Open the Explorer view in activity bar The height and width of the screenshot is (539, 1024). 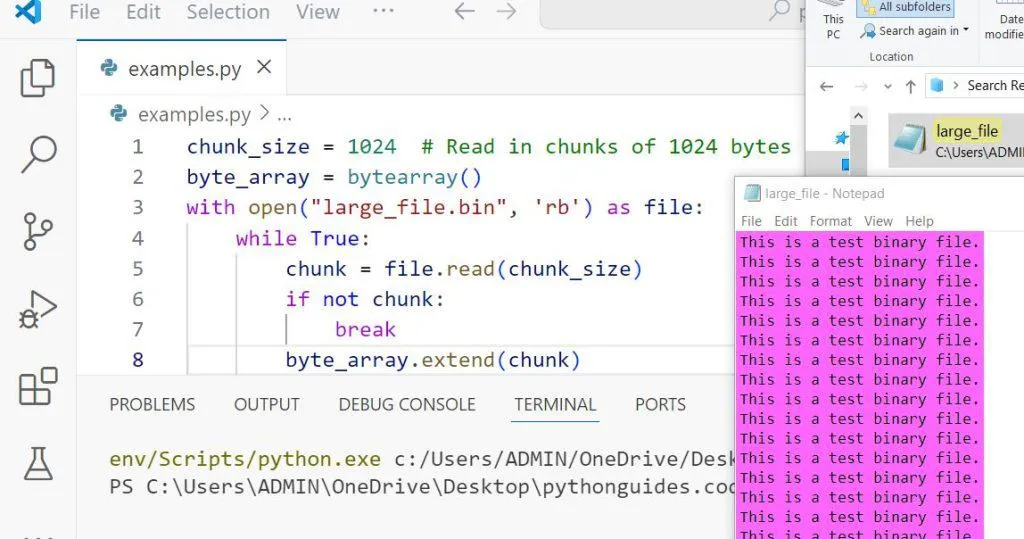click(x=38, y=78)
